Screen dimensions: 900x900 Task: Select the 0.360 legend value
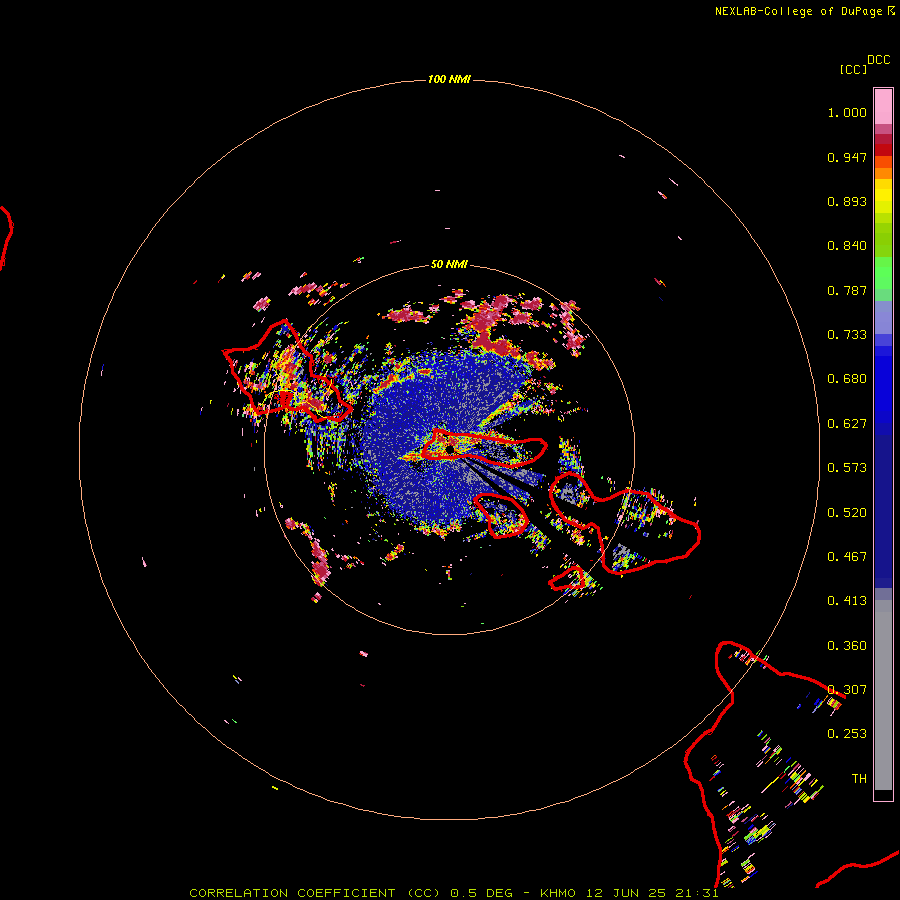coord(847,646)
